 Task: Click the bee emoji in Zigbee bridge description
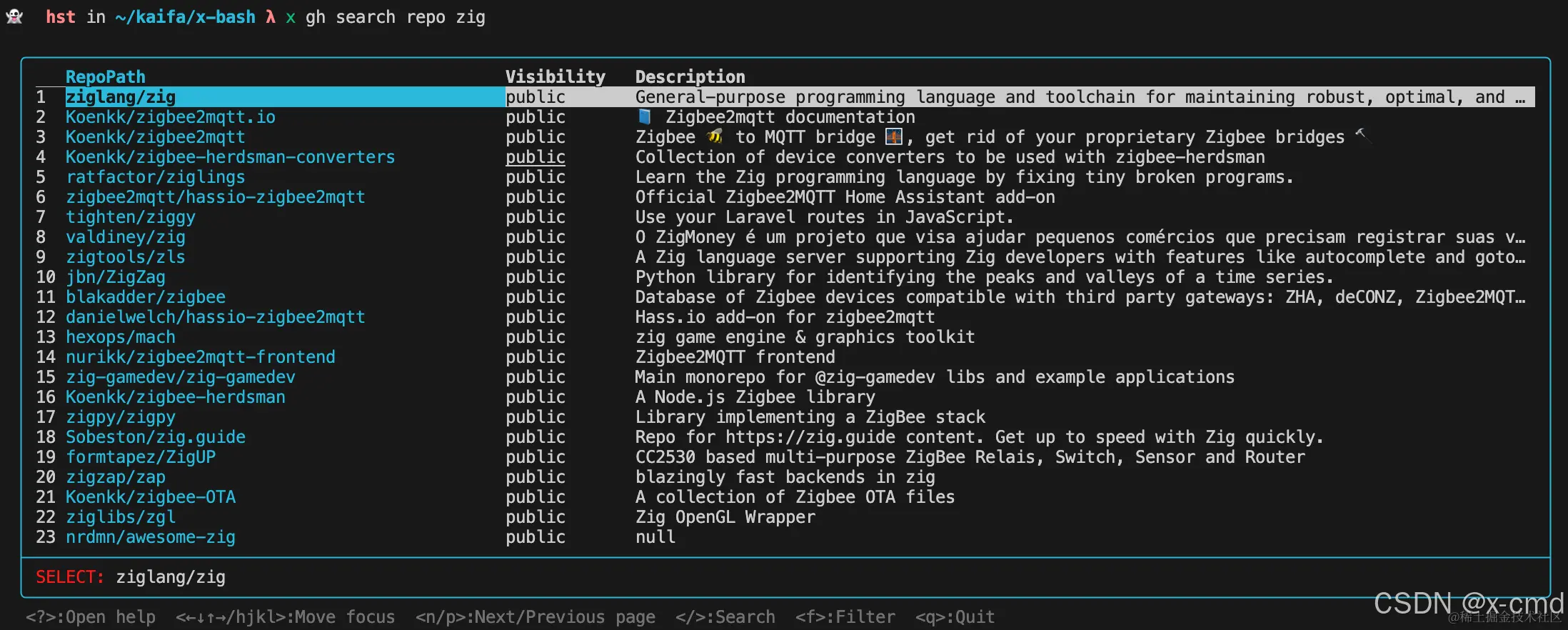pyautogui.click(x=715, y=136)
